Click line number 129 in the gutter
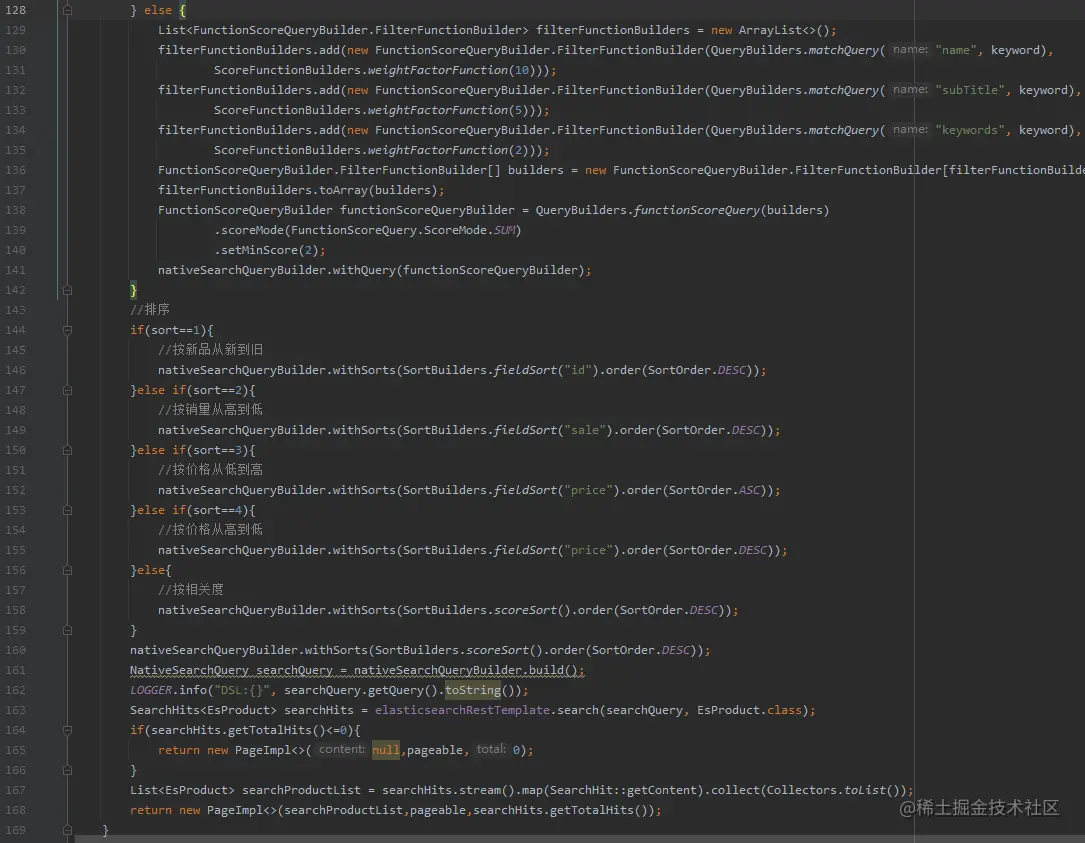 (x=15, y=30)
